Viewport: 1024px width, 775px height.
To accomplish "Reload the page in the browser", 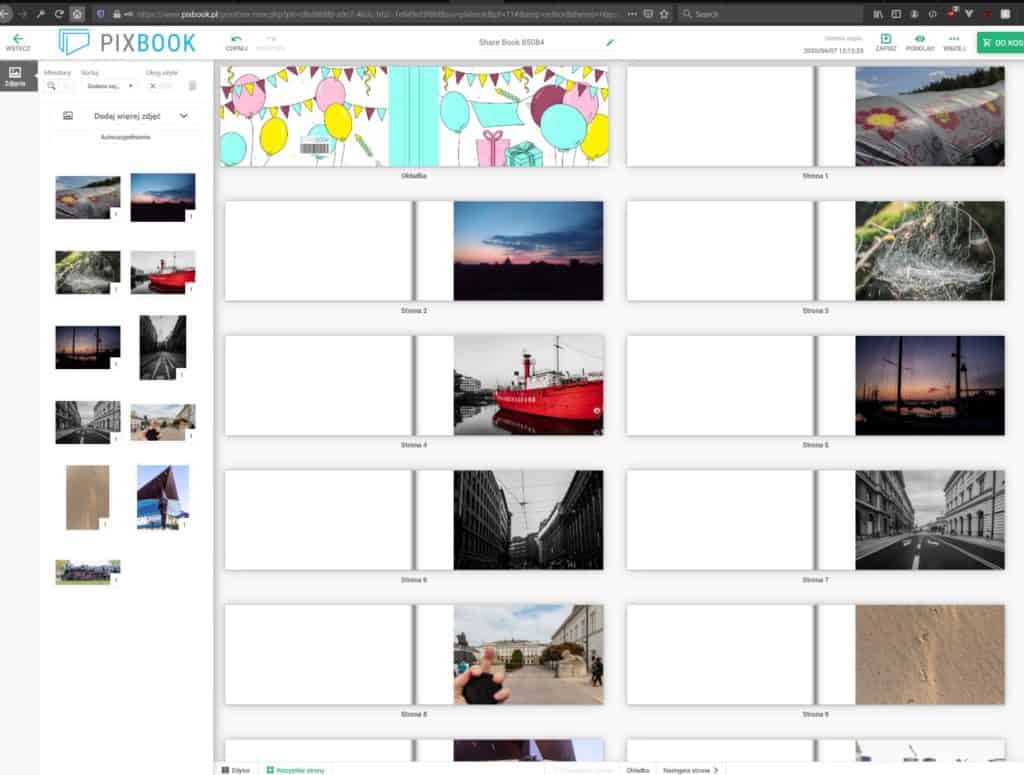I will point(59,14).
